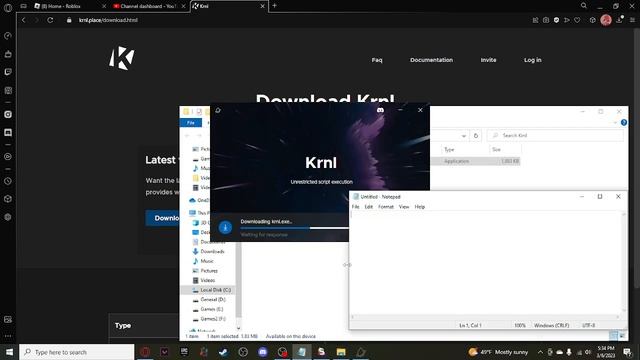Click in the Search Krnl field

click(555, 136)
